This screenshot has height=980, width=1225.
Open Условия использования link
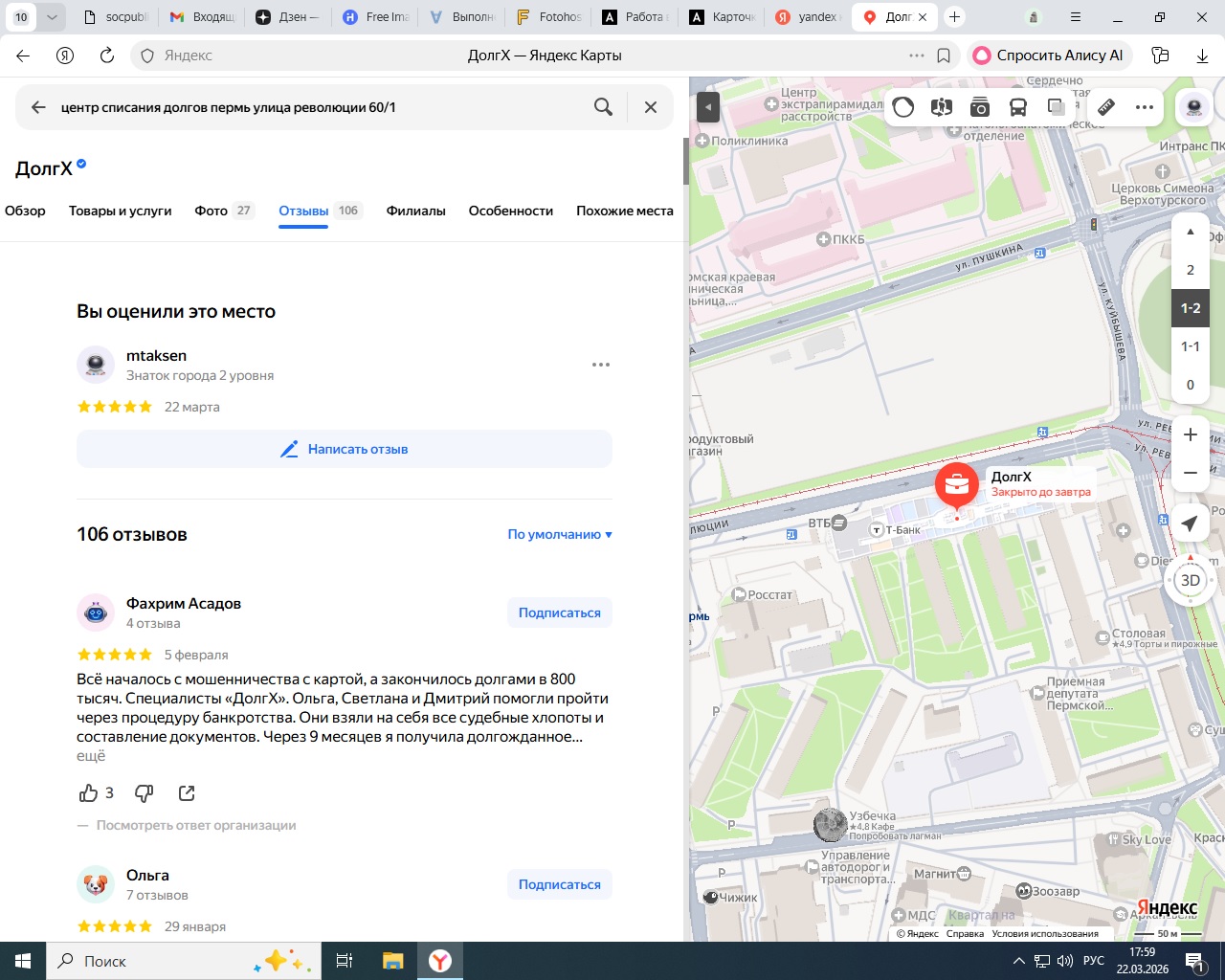(x=1045, y=933)
